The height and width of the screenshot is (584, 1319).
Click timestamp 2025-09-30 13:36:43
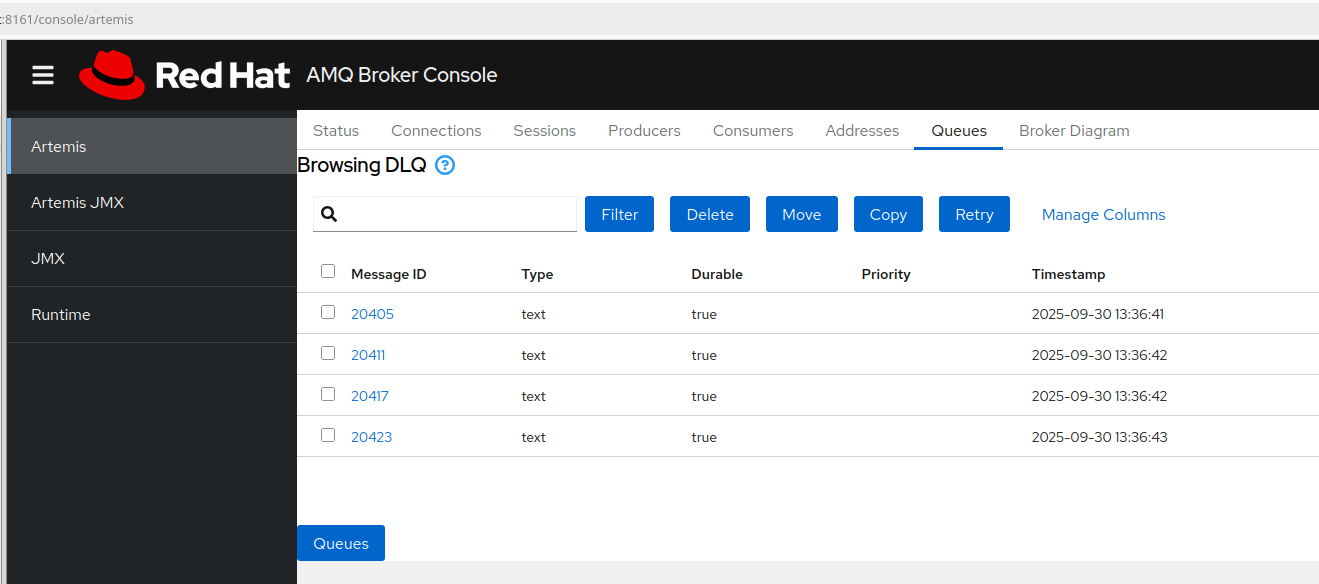1099,437
